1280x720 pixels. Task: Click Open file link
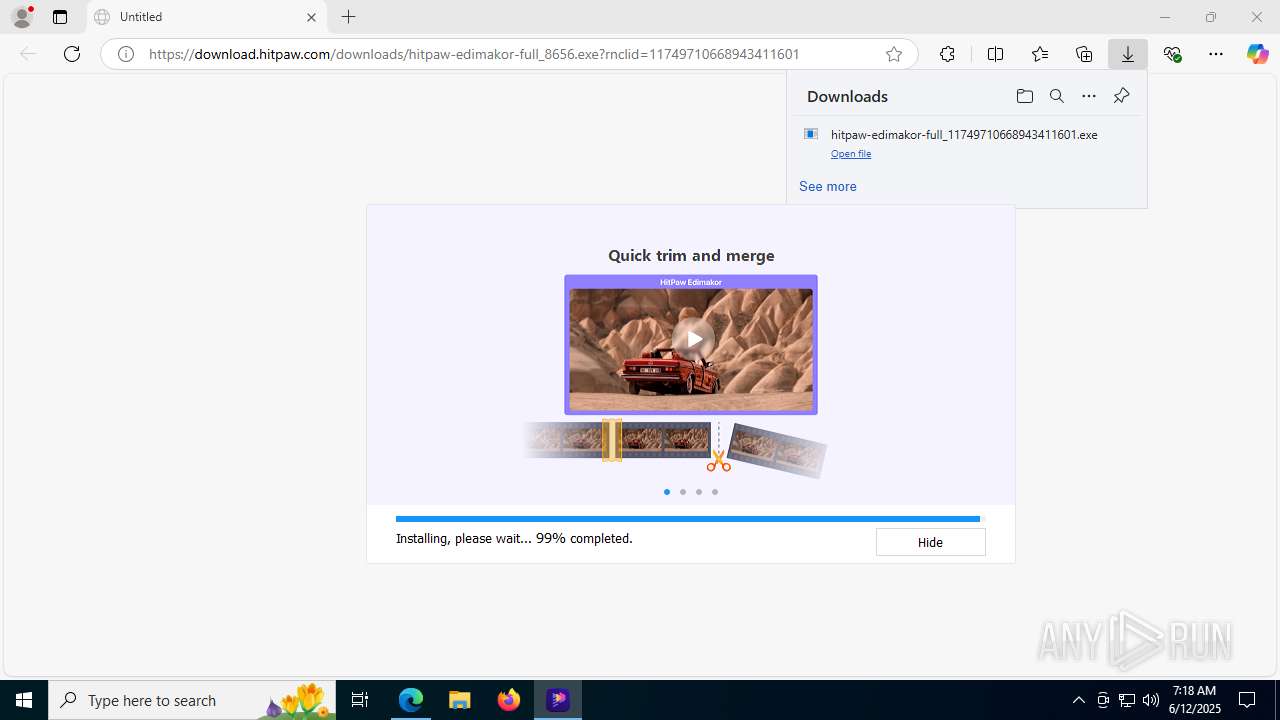point(851,154)
